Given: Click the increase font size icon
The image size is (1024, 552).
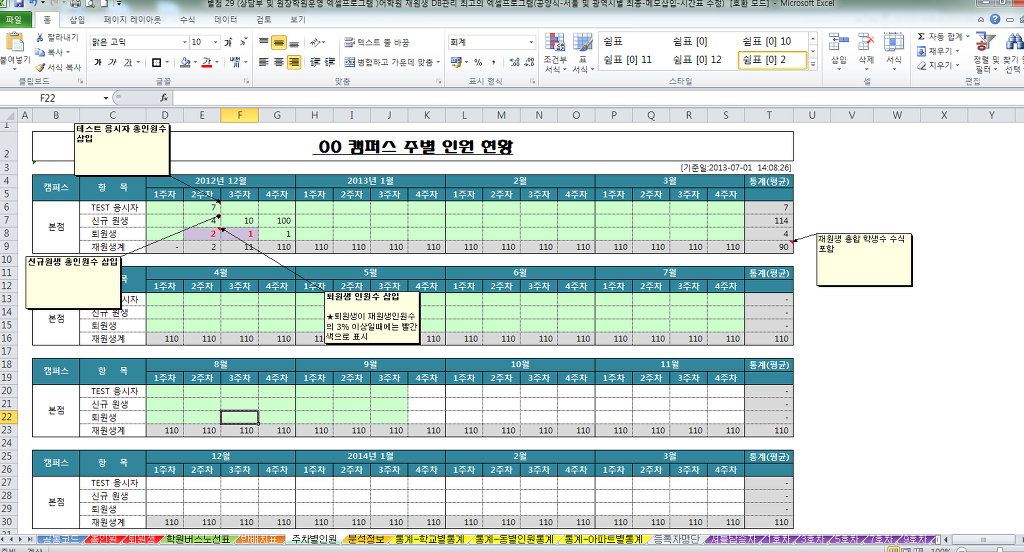Looking at the screenshot, I should [x=228, y=42].
